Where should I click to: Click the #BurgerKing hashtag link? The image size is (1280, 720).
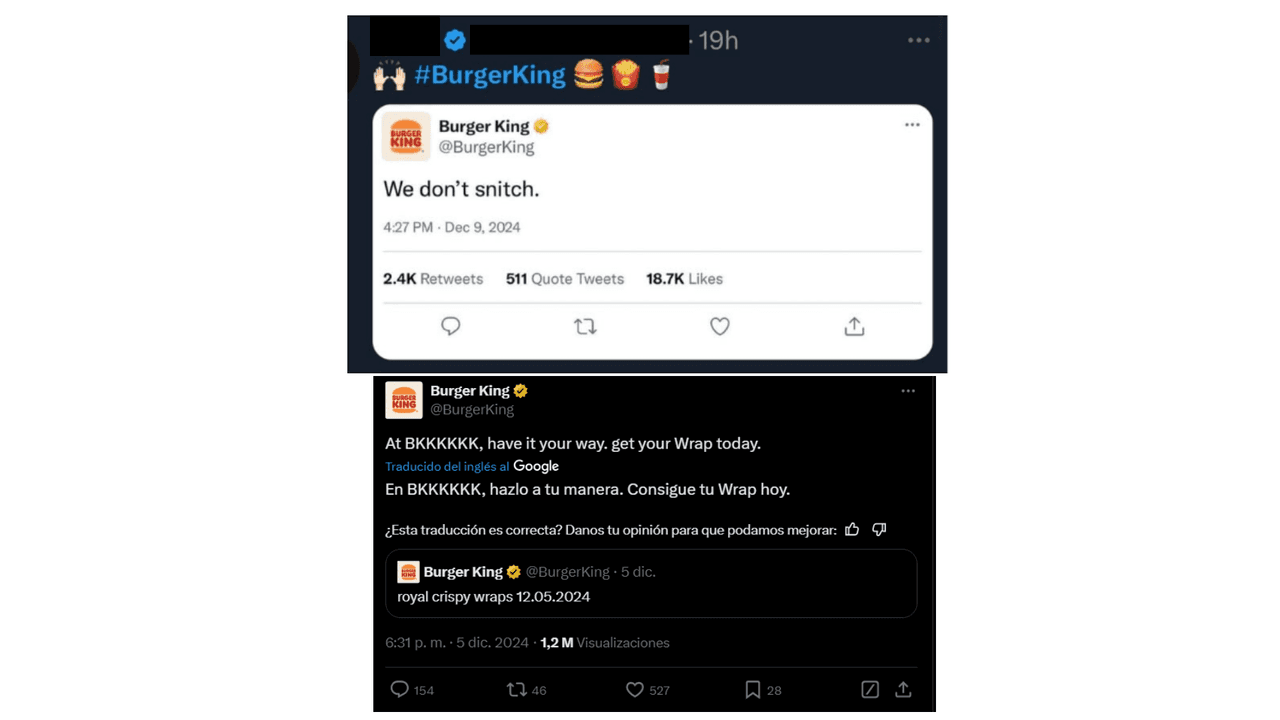pos(489,75)
